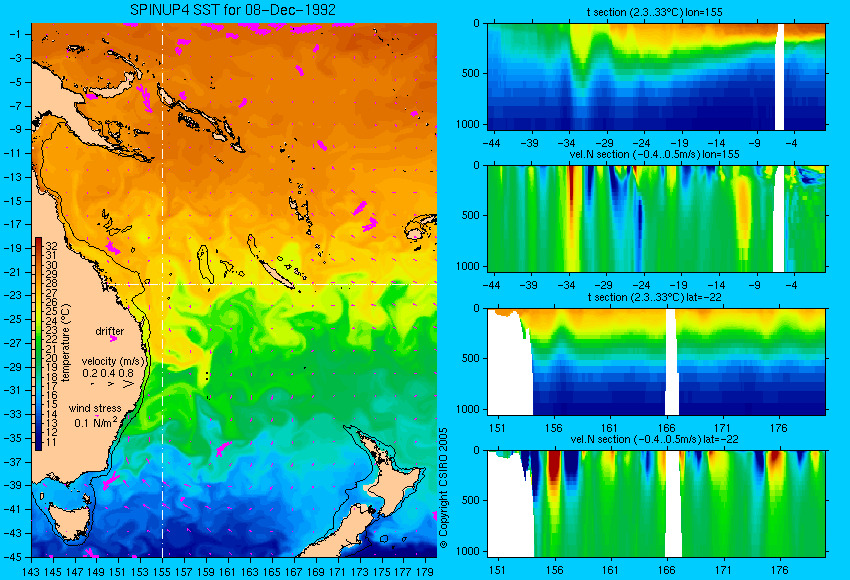850x580 pixels.
Task: Click the -44 label under lon=155 temperature section
Action: pos(491,144)
